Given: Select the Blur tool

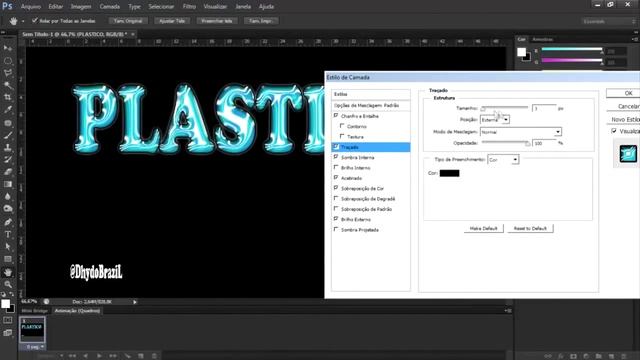Looking at the screenshot, I should pyautogui.click(x=8, y=196).
